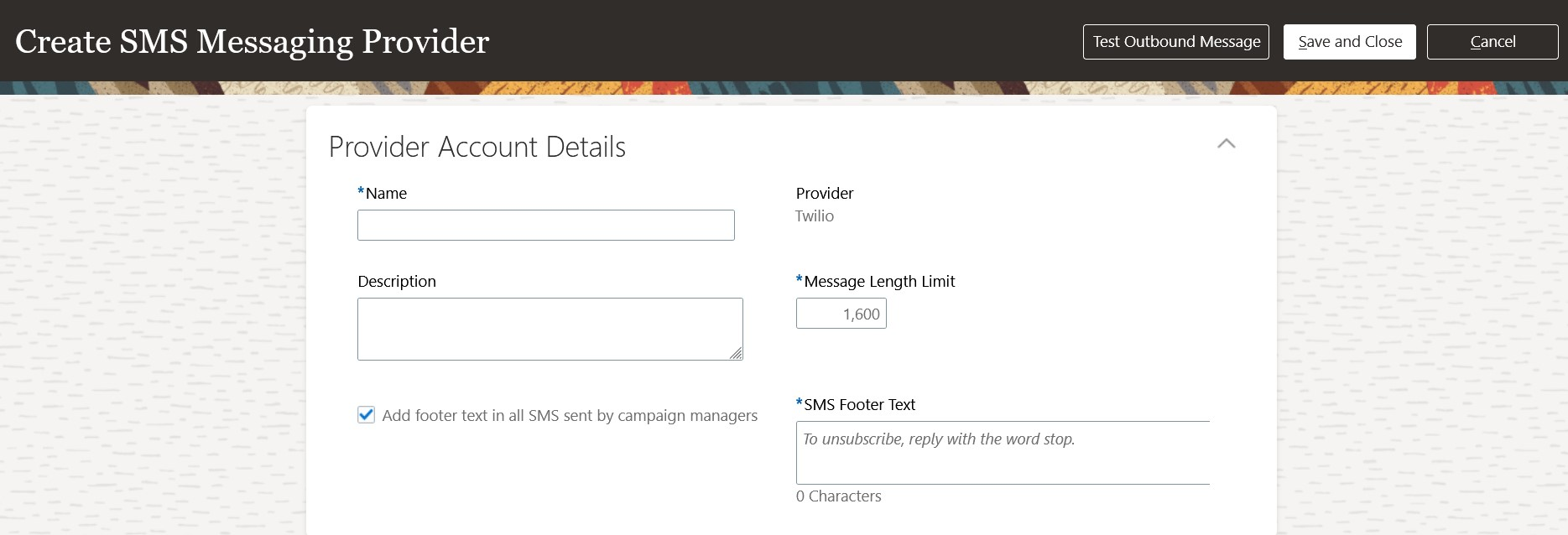The width and height of the screenshot is (1568, 535).
Task: Cancel creating the SMS provider
Action: pos(1492,42)
